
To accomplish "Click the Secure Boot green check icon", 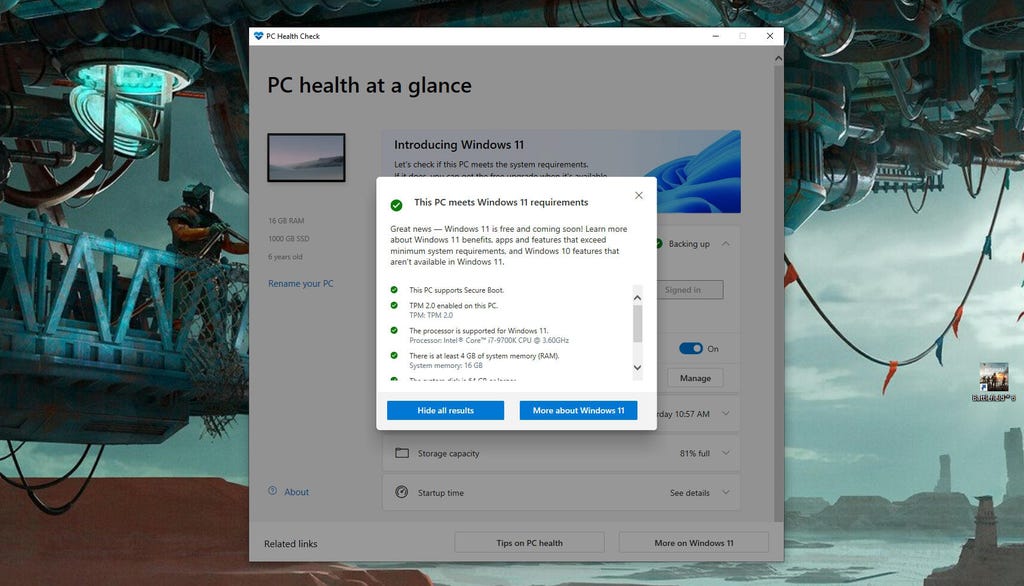I will [x=394, y=290].
